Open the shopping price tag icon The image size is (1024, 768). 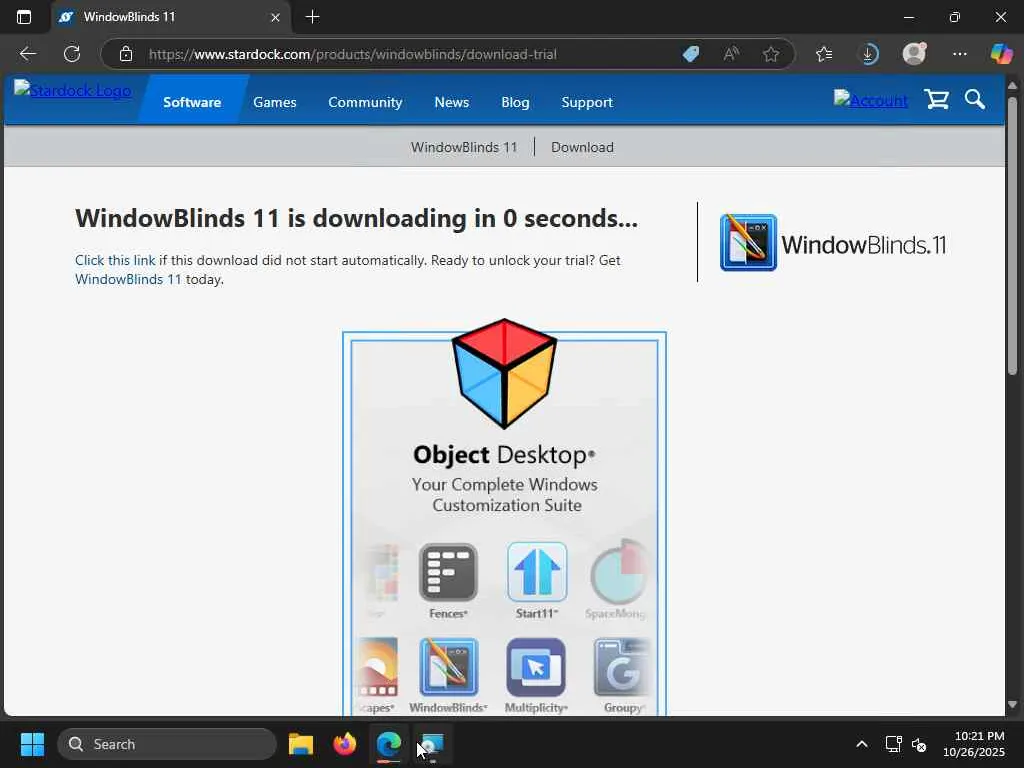click(x=690, y=54)
